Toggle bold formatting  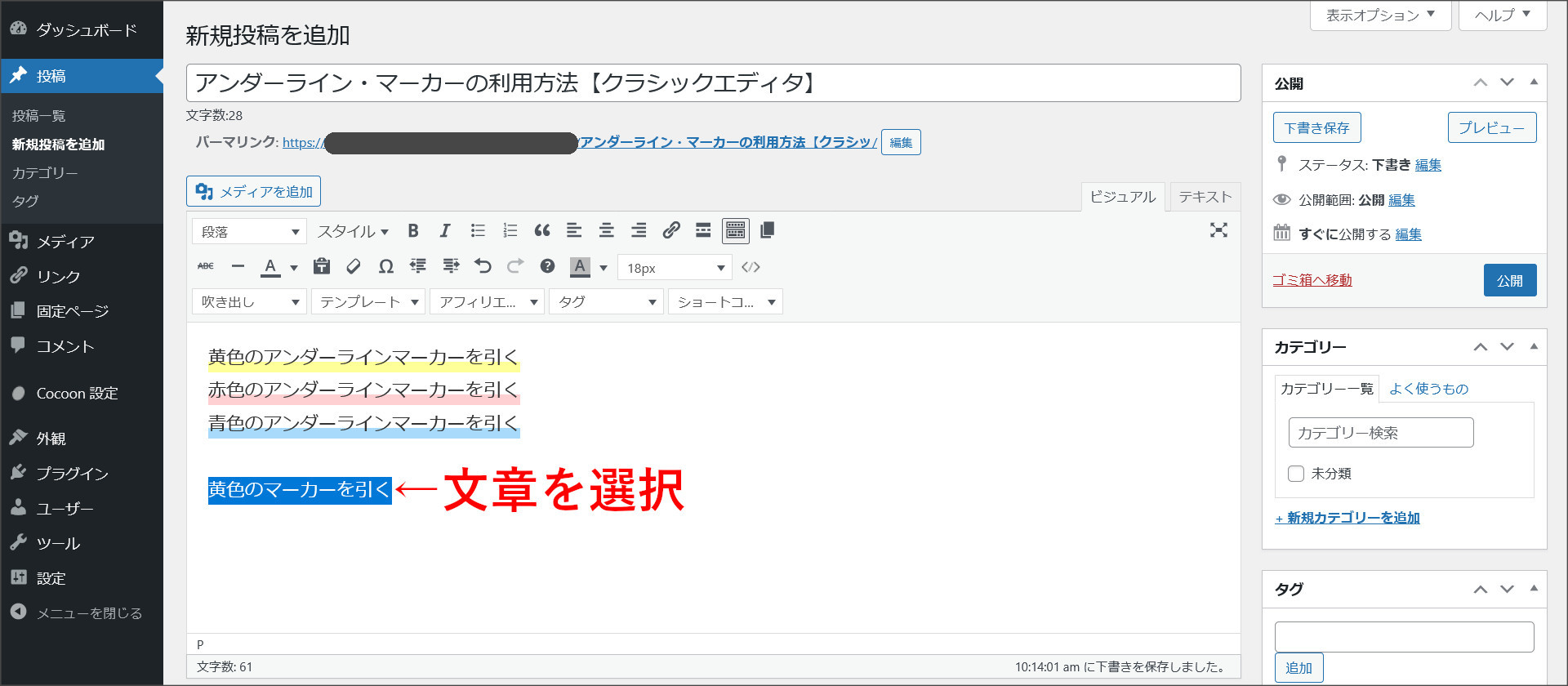tap(413, 231)
